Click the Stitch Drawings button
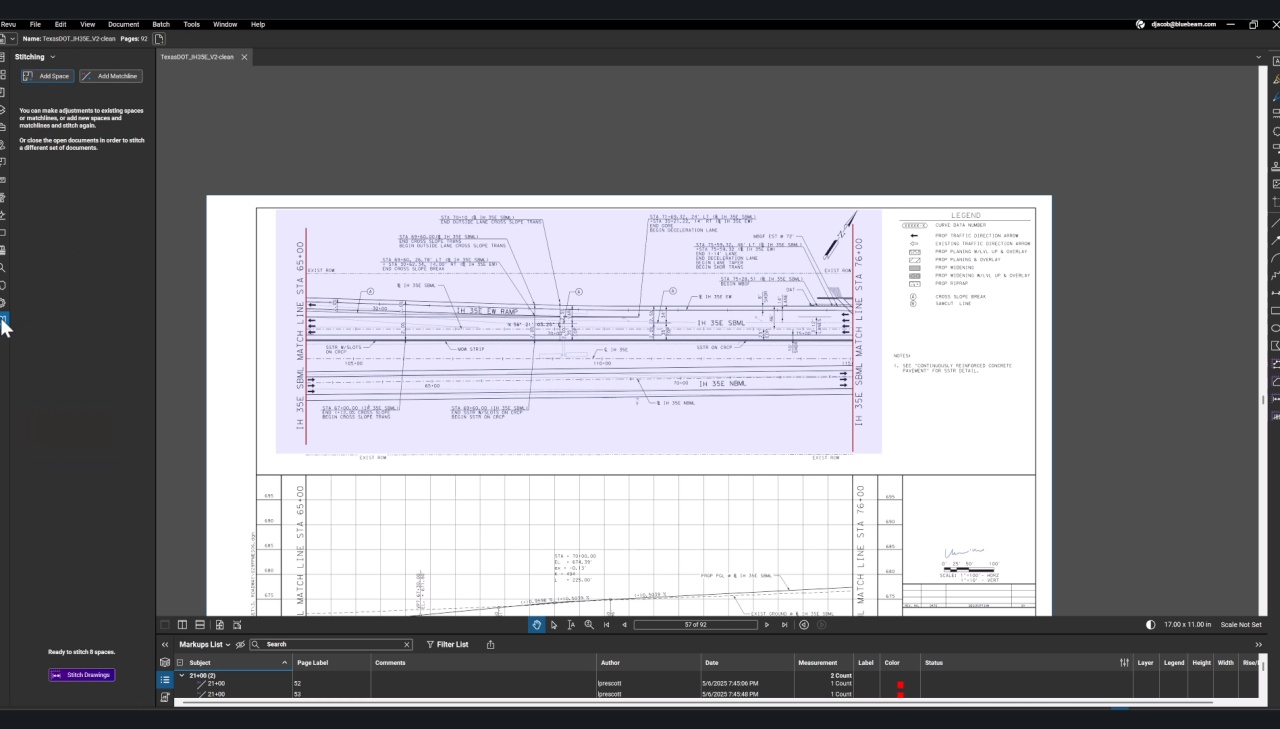 (81, 675)
